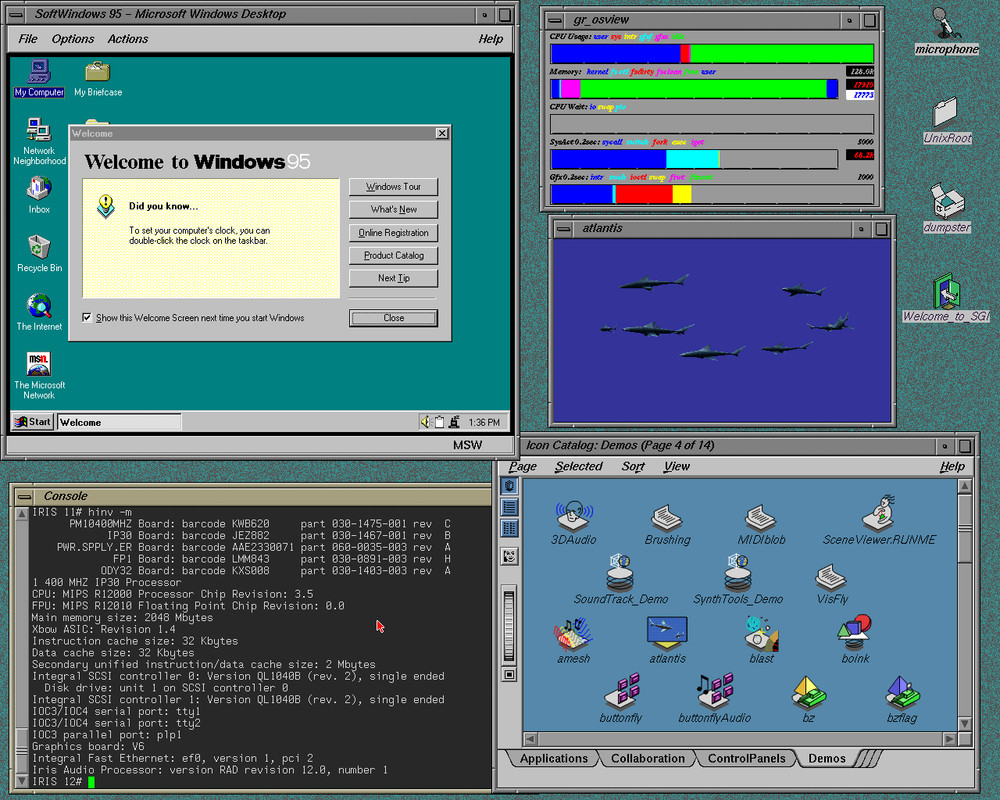Uncheck Show this Welcome Screen next time
Screen dimensions: 1000x800
[x=87, y=315]
